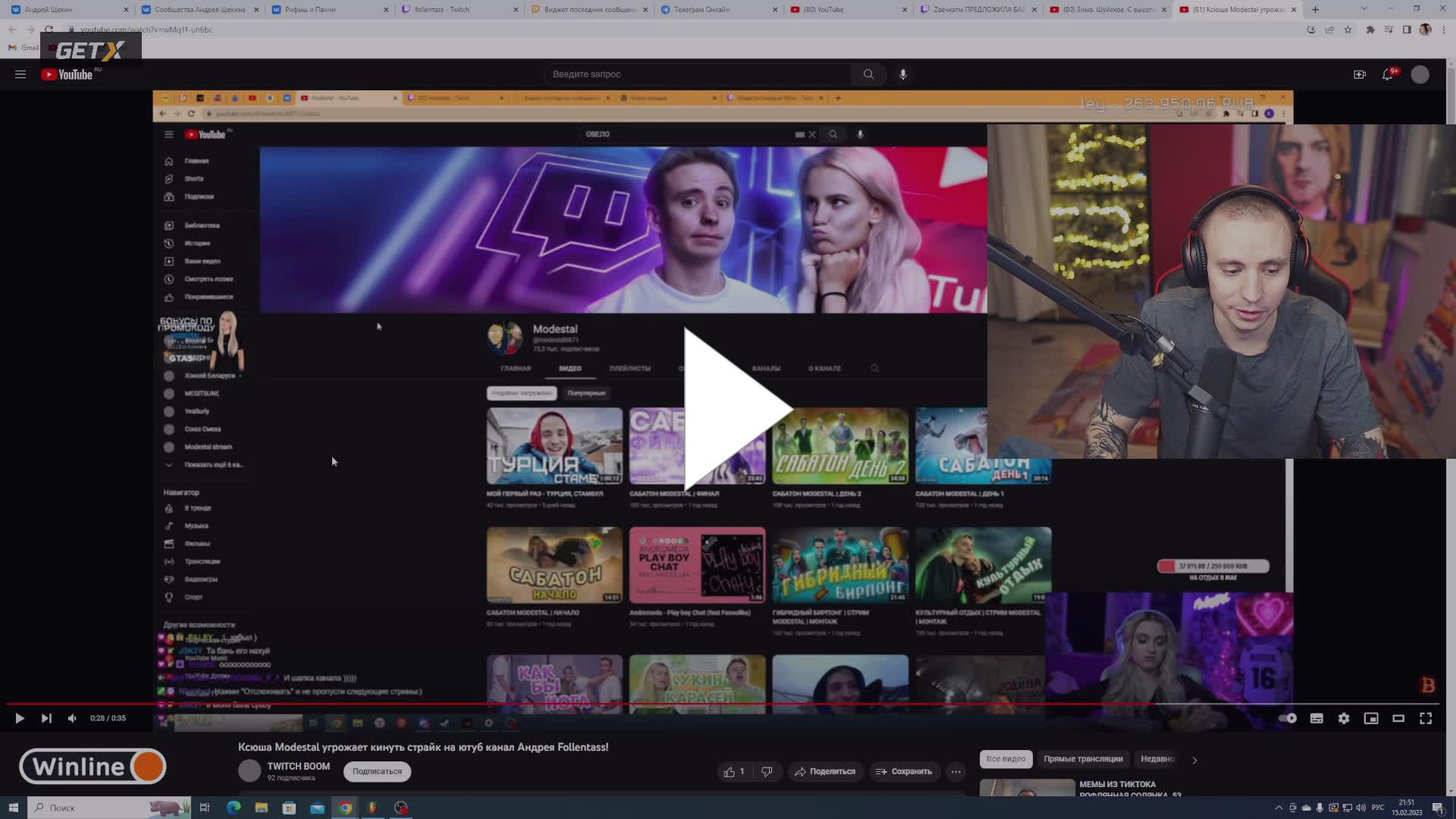Click the share page icon in address bar
The width and height of the screenshot is (1456, 819).
click(1329, 30)
